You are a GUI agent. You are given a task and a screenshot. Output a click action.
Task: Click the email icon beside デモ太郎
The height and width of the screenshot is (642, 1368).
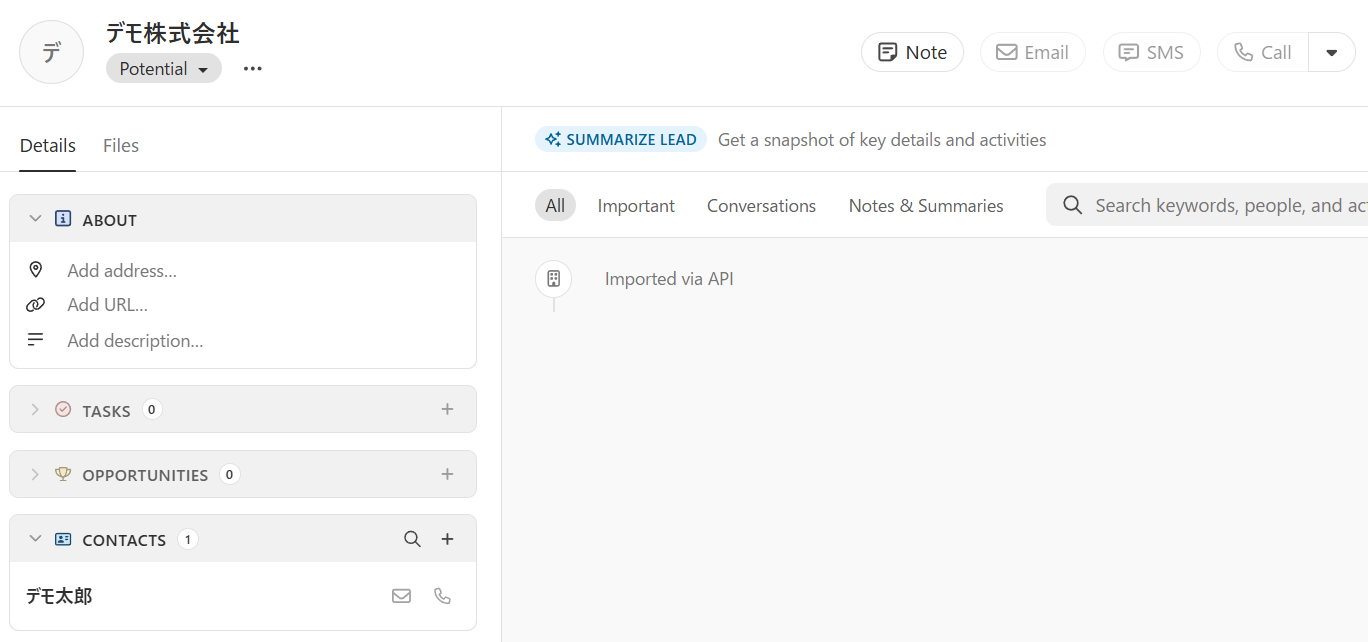pos(401,596)
